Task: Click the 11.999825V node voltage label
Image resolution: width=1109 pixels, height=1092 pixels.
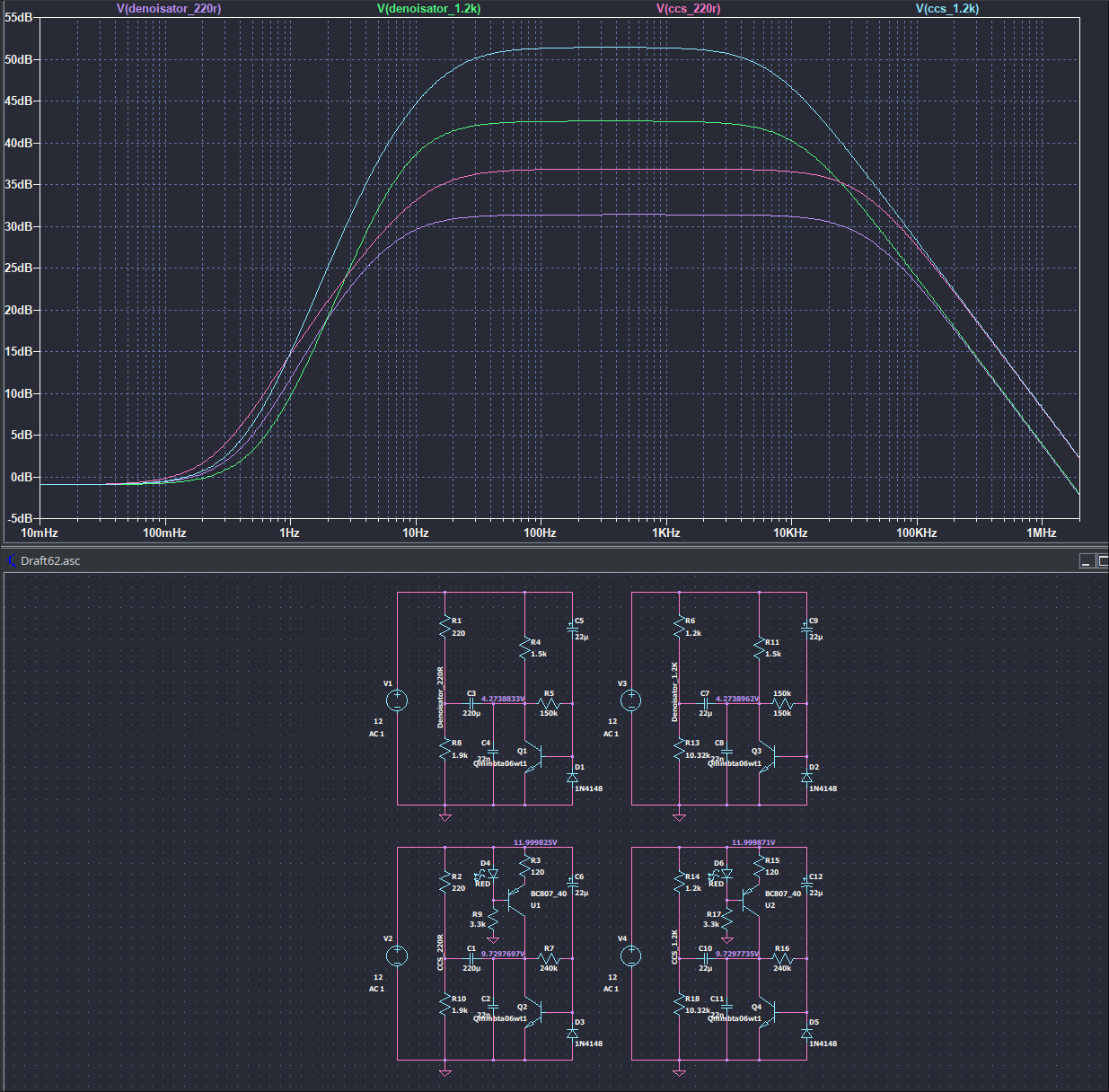Action: coord(535,842)
